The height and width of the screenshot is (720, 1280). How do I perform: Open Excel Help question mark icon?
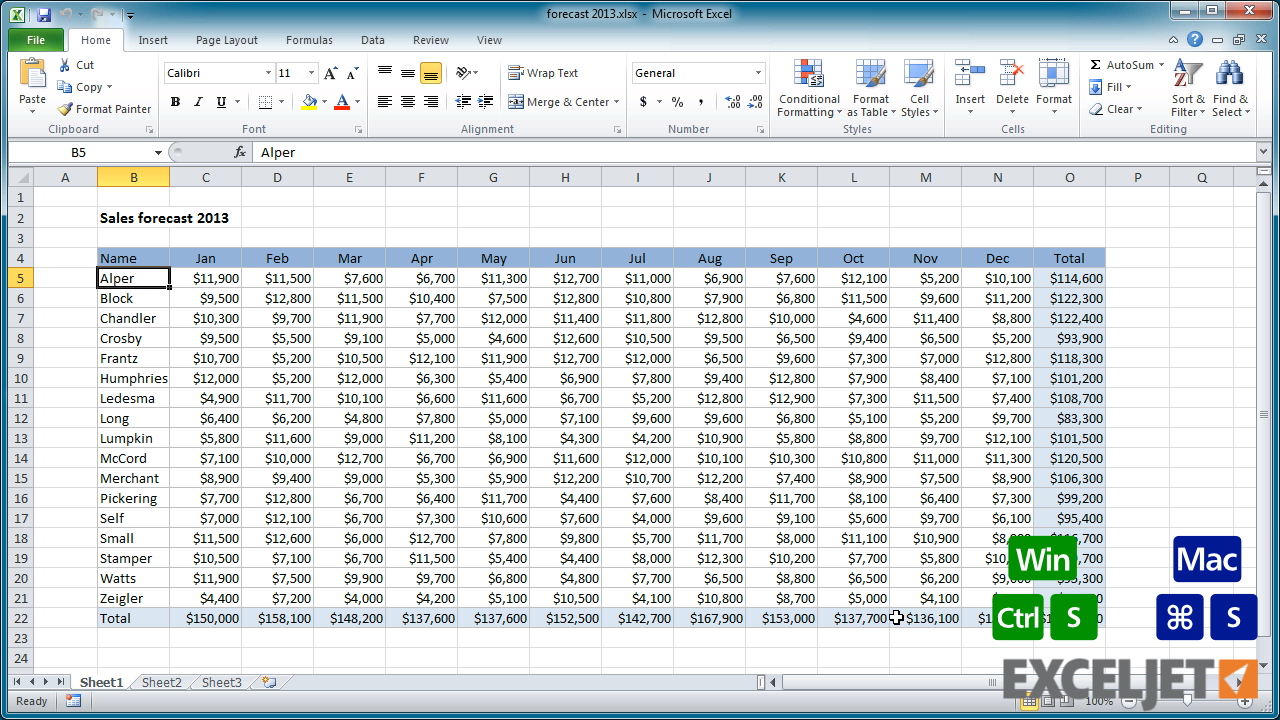tap(1195, 40)
